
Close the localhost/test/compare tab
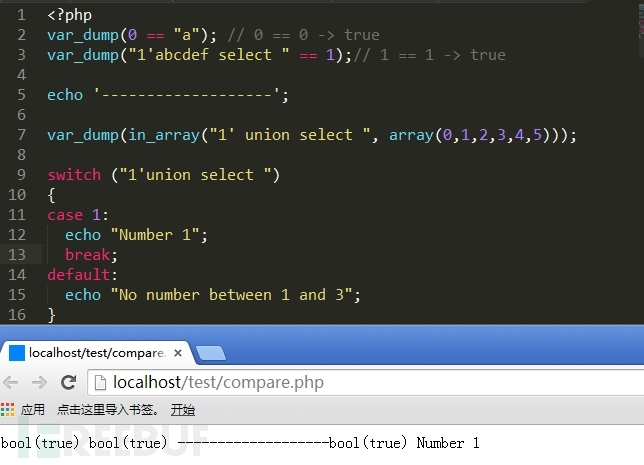178,353
